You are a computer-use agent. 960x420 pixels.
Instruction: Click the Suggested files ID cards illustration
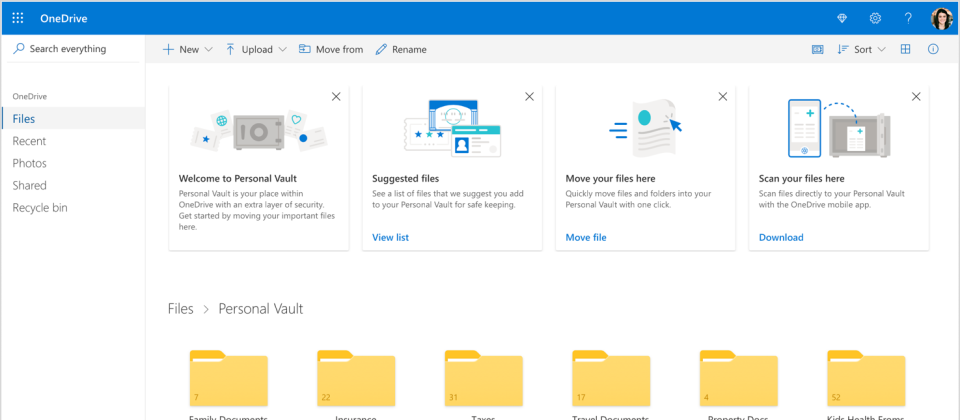pos(452,129)
